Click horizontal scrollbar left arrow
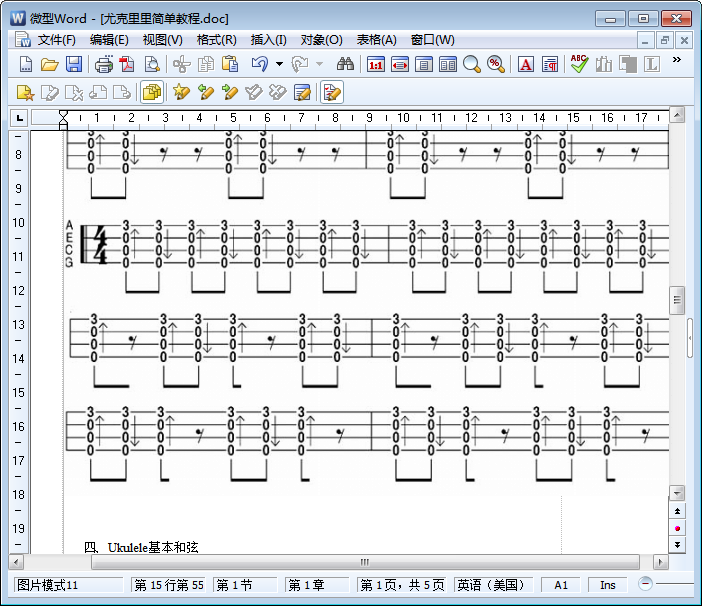Screen dimensions: 702x606 [x=16, y=562]
